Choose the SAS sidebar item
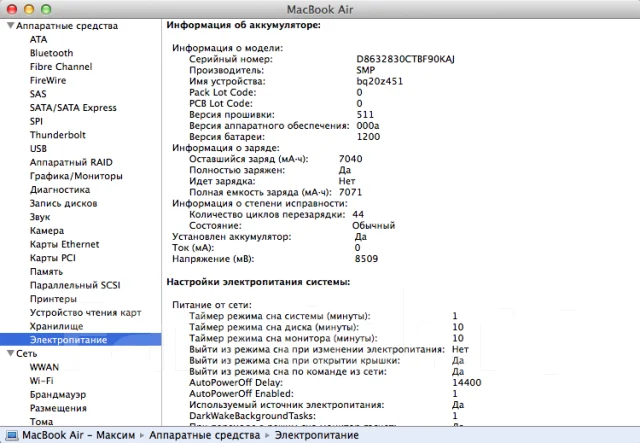Screen dimensions: 640x443 point(38,94)
